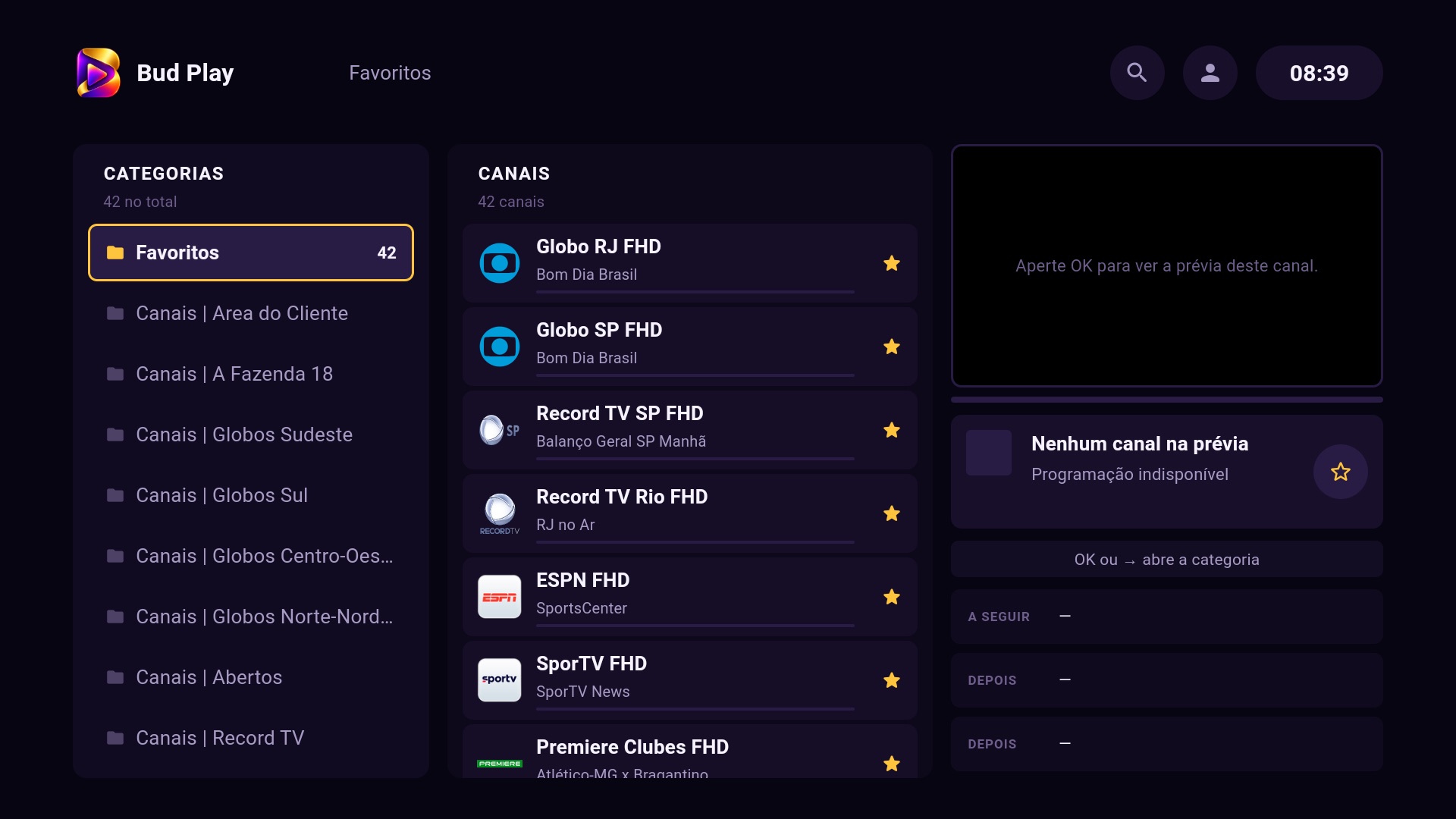Open Canais | Globos Sul category
Screen dimensions: 1456x819
pos(251,495)
